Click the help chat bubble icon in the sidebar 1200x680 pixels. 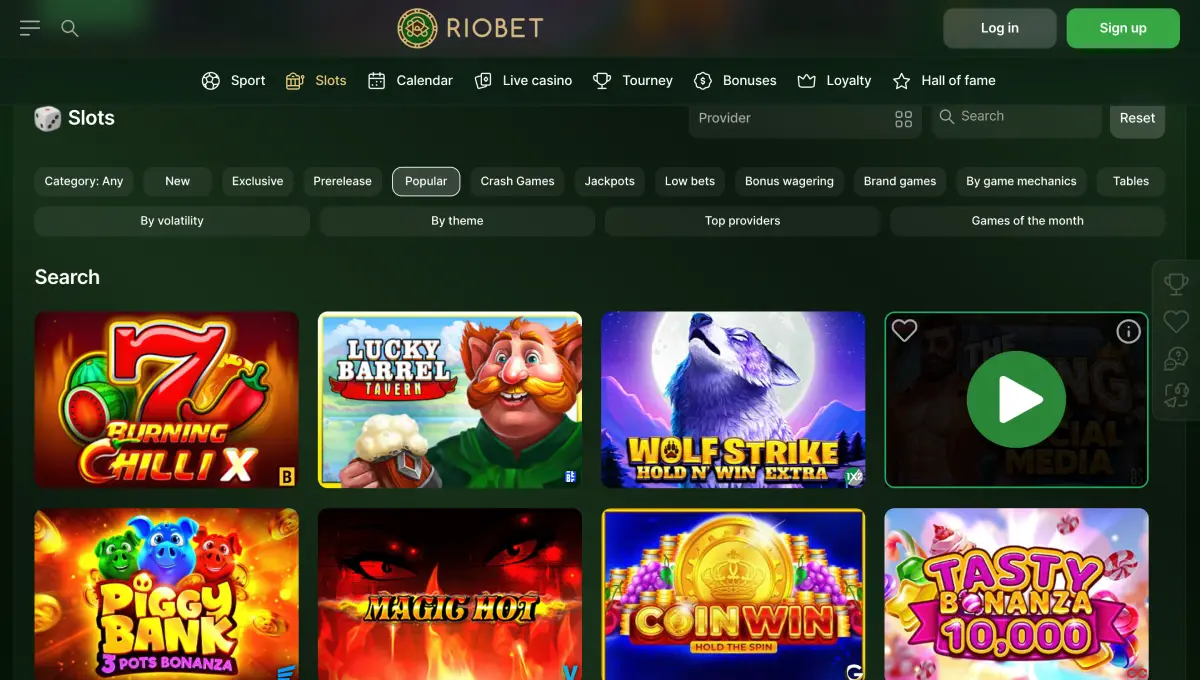pyautogui.click(x=1176, y=358)
